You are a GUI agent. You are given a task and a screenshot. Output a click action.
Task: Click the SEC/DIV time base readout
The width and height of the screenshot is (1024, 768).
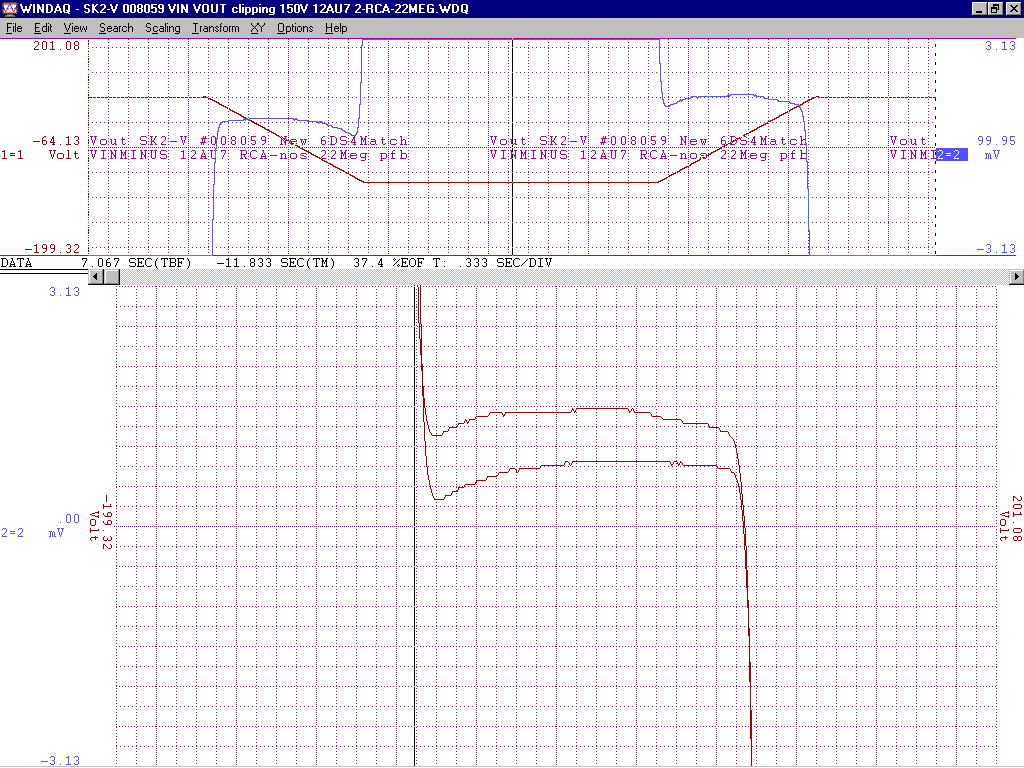[x=488, y=262]
